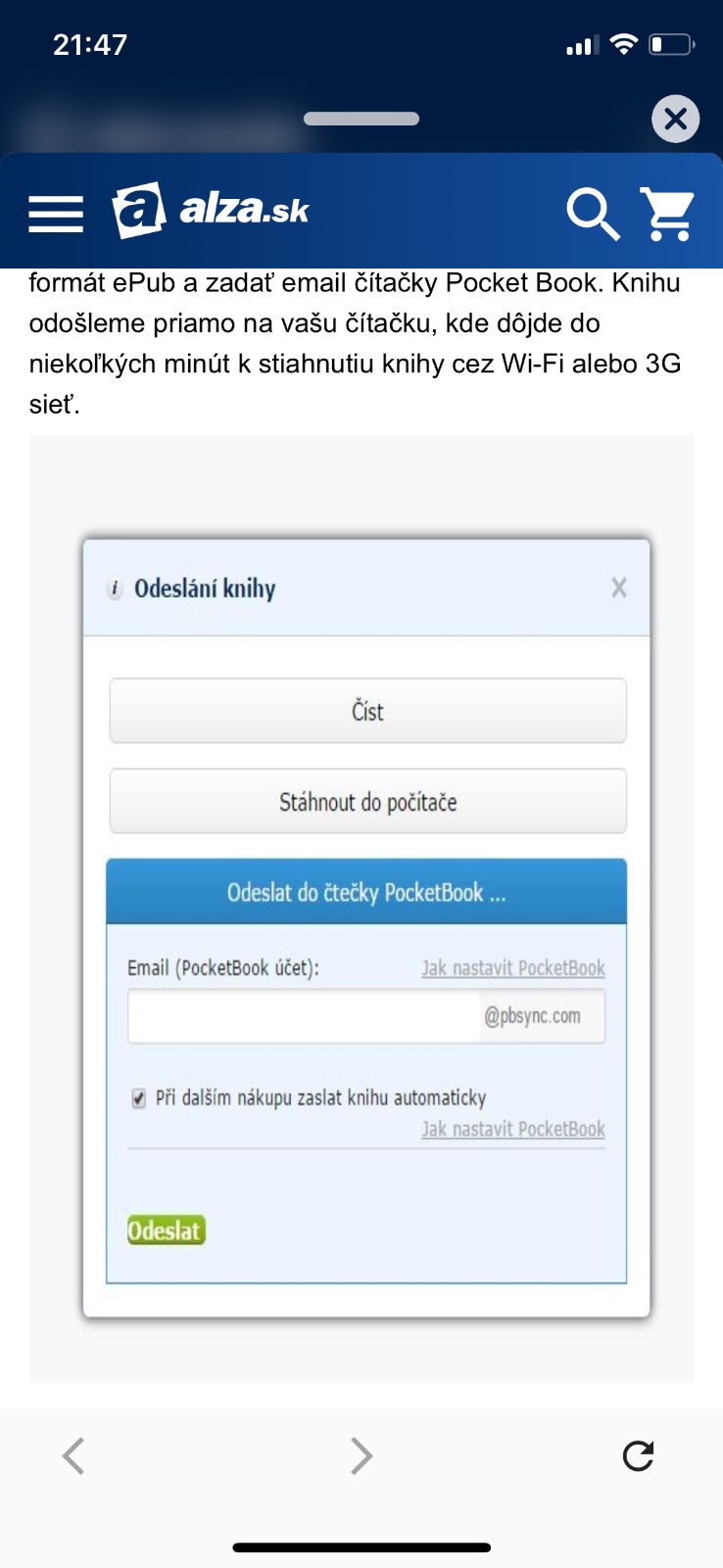Viewport: 723px width, 1568px height.
Task: Close the in-app browser overlay
Action: click(x=675, y=120)
